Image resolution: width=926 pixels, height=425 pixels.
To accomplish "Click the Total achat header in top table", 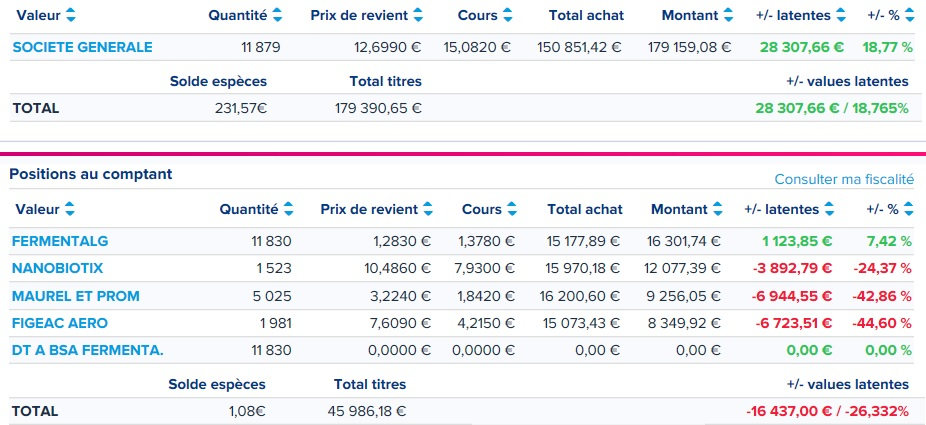I will [586, 16].
